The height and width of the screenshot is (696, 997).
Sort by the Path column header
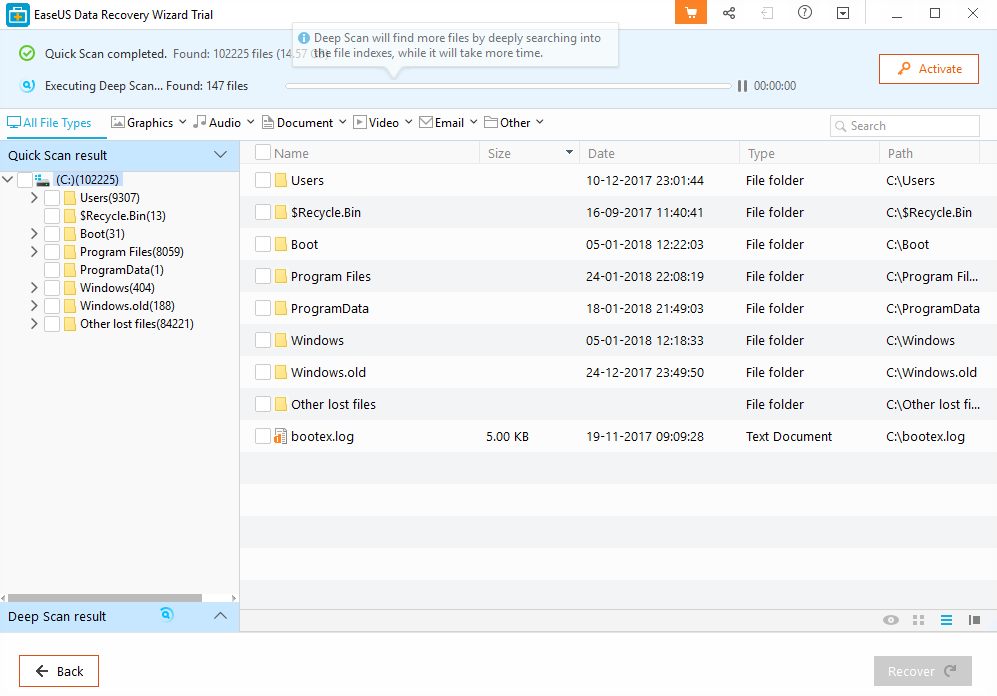coord(930,153)
